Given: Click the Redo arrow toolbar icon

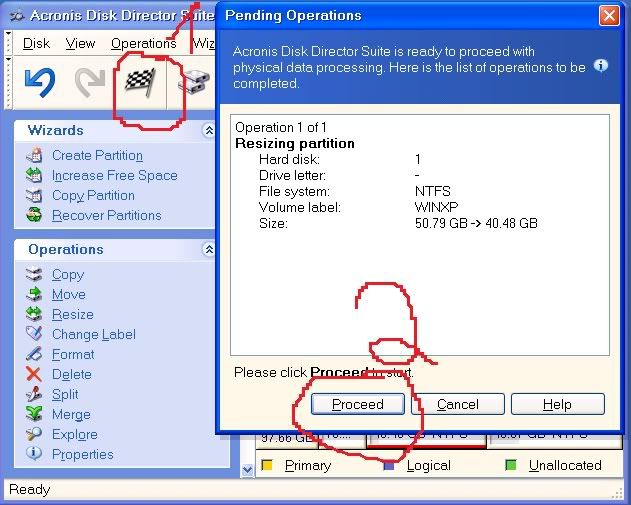Looking at the screenshot, I should 90,82.
